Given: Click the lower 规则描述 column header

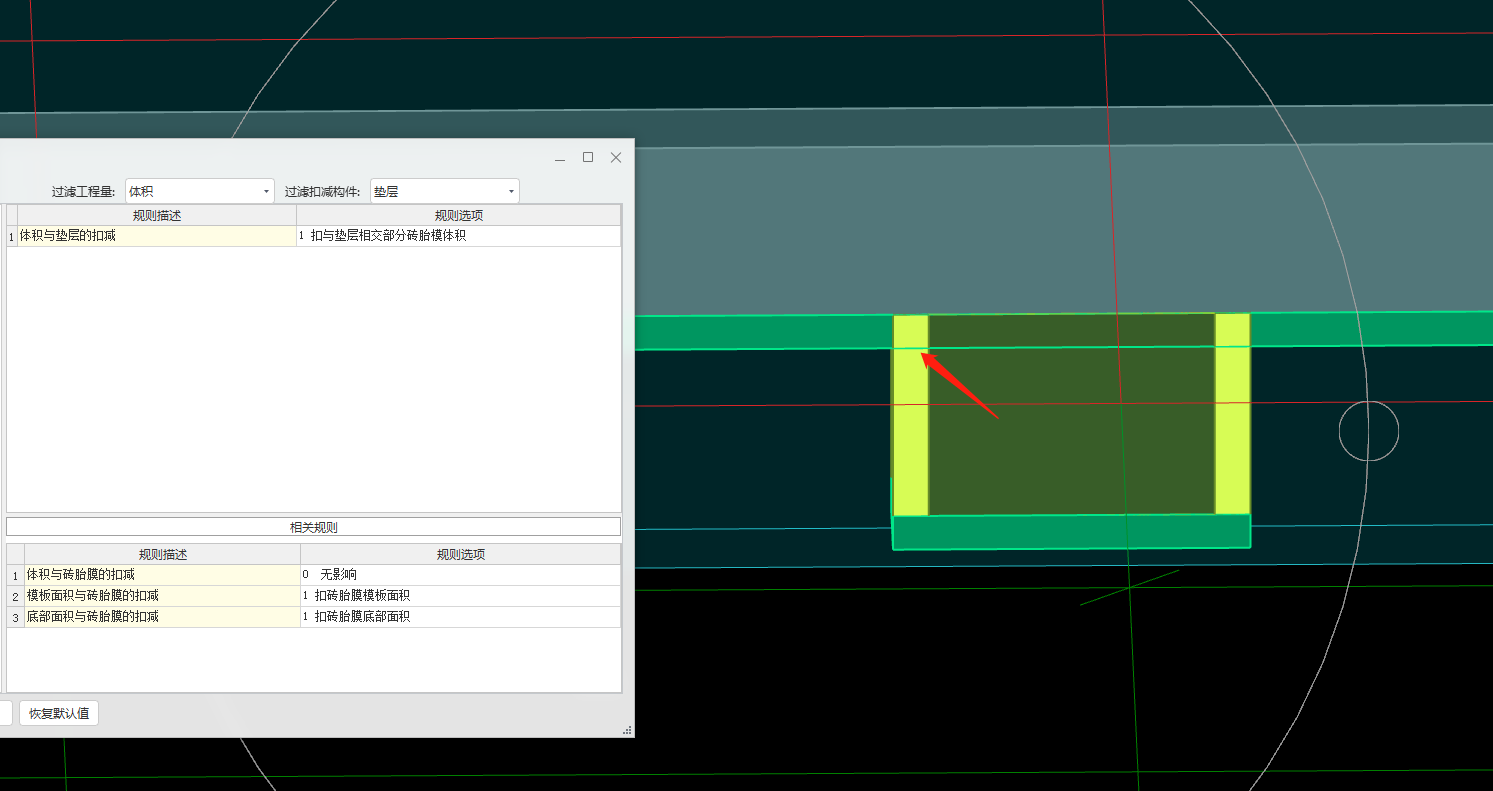Looking at the screenshot, I should (162, 554).
